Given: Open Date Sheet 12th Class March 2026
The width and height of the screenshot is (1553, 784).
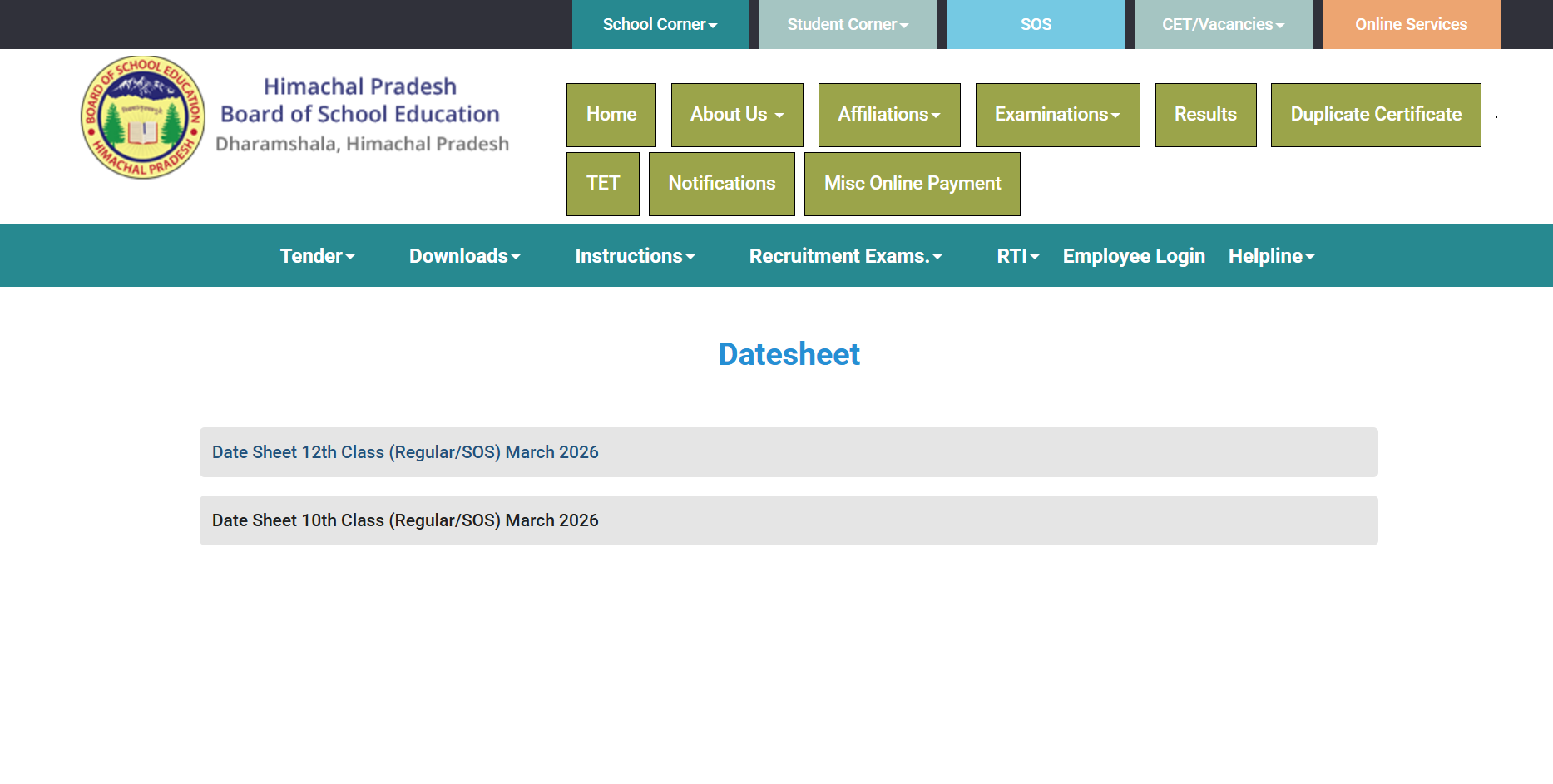Looking at the screenshot, I should [x=405, y=452].
